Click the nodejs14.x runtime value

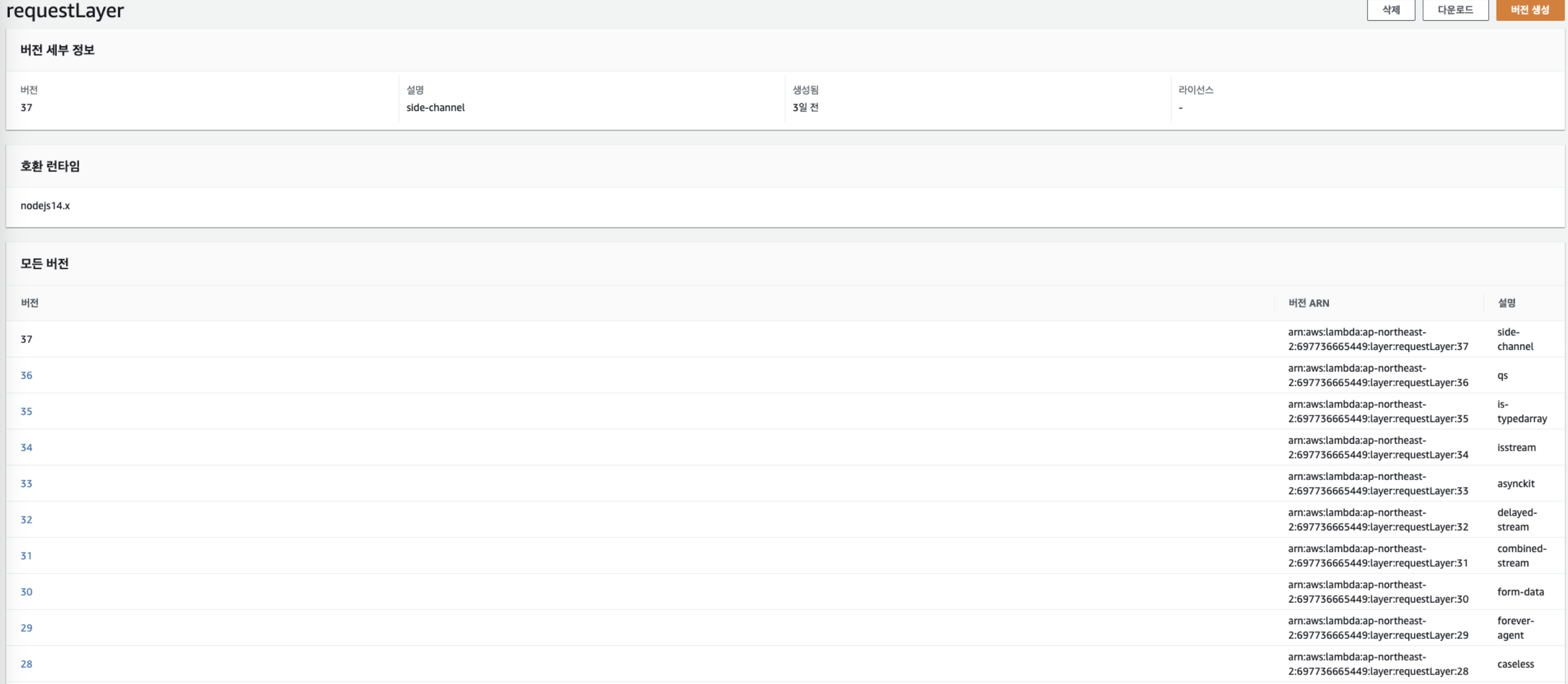click(x=45, y=205)
